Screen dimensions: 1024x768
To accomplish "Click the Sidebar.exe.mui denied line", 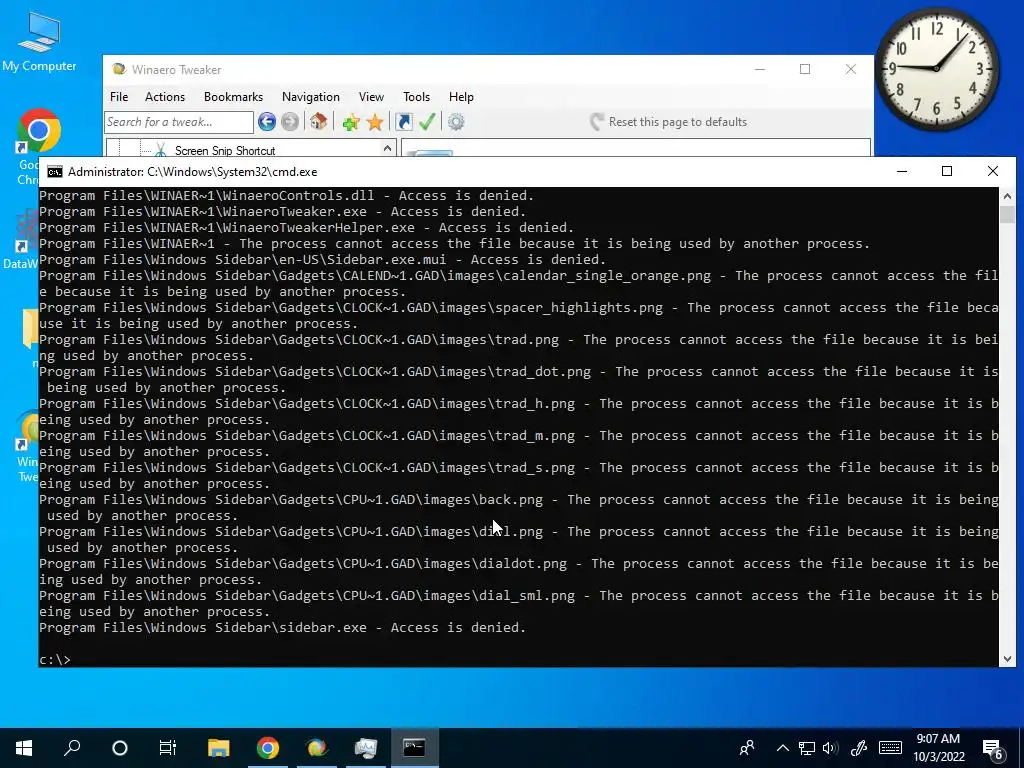I will [323, 259].
